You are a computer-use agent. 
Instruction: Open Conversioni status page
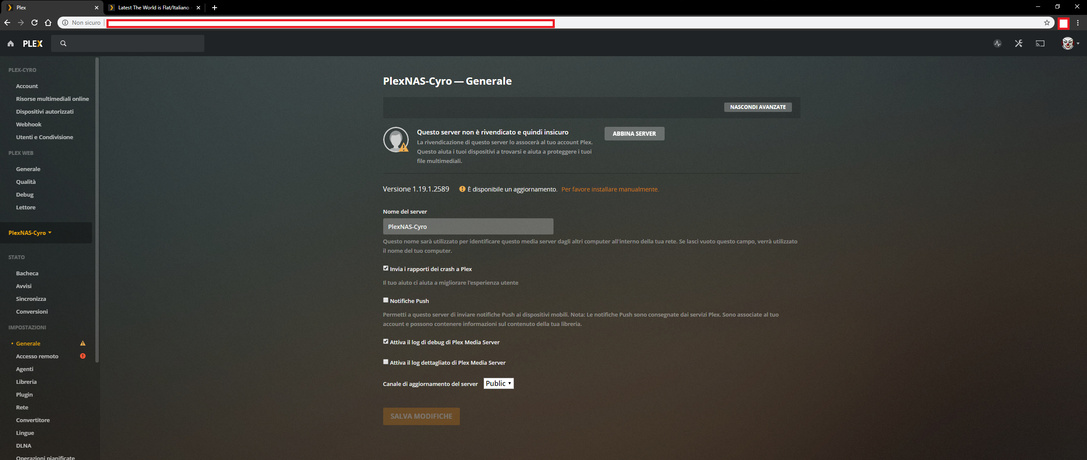(32, 312)
